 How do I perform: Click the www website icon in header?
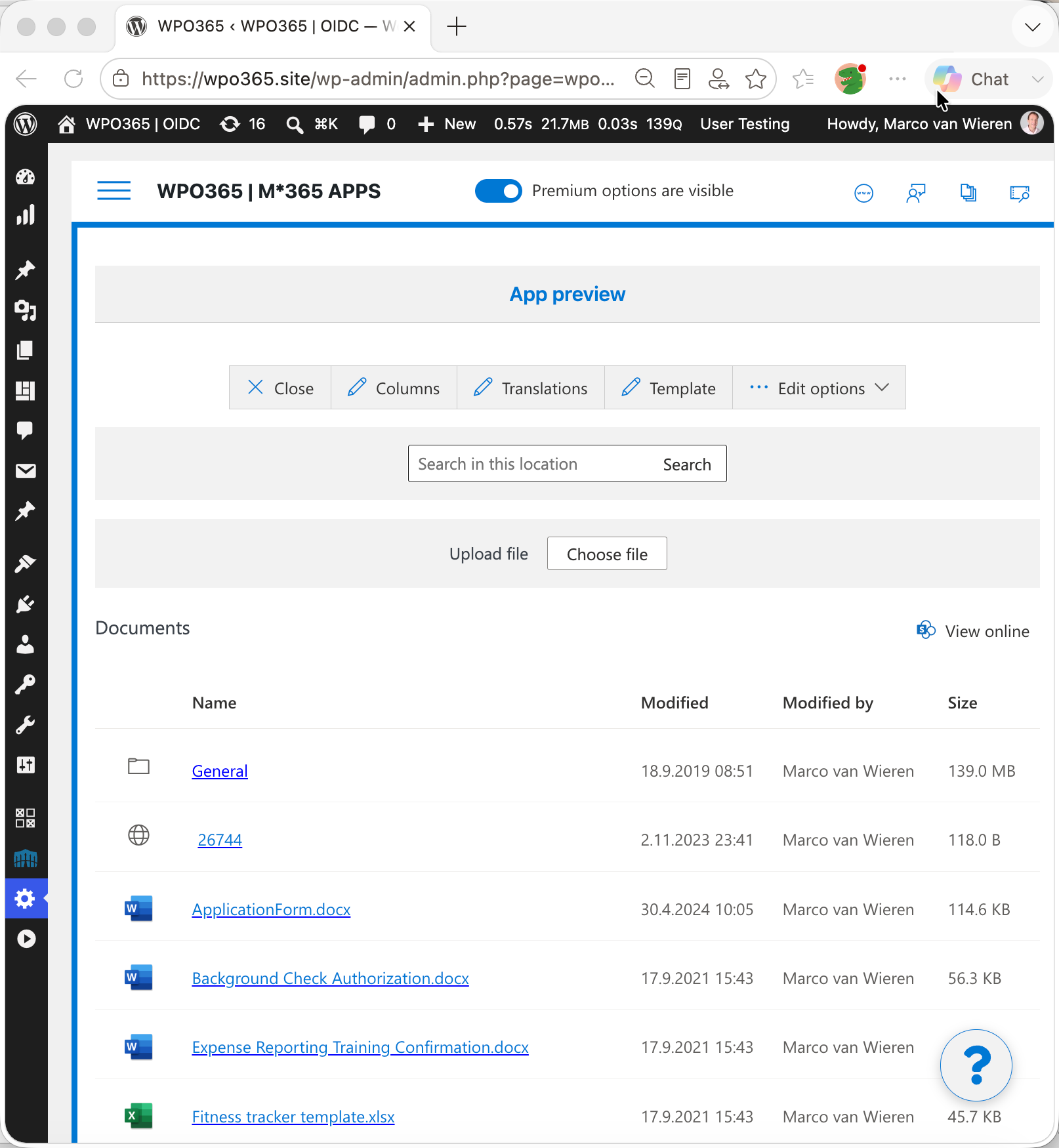tap(863, 193)
